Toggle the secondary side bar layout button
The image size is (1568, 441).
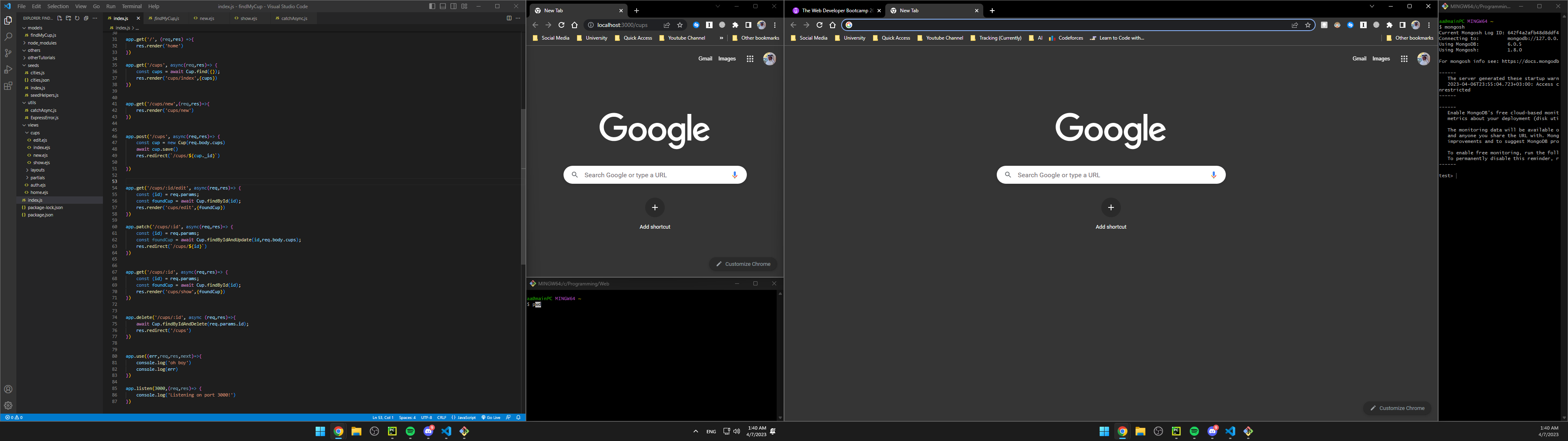[x=454, y=6]
